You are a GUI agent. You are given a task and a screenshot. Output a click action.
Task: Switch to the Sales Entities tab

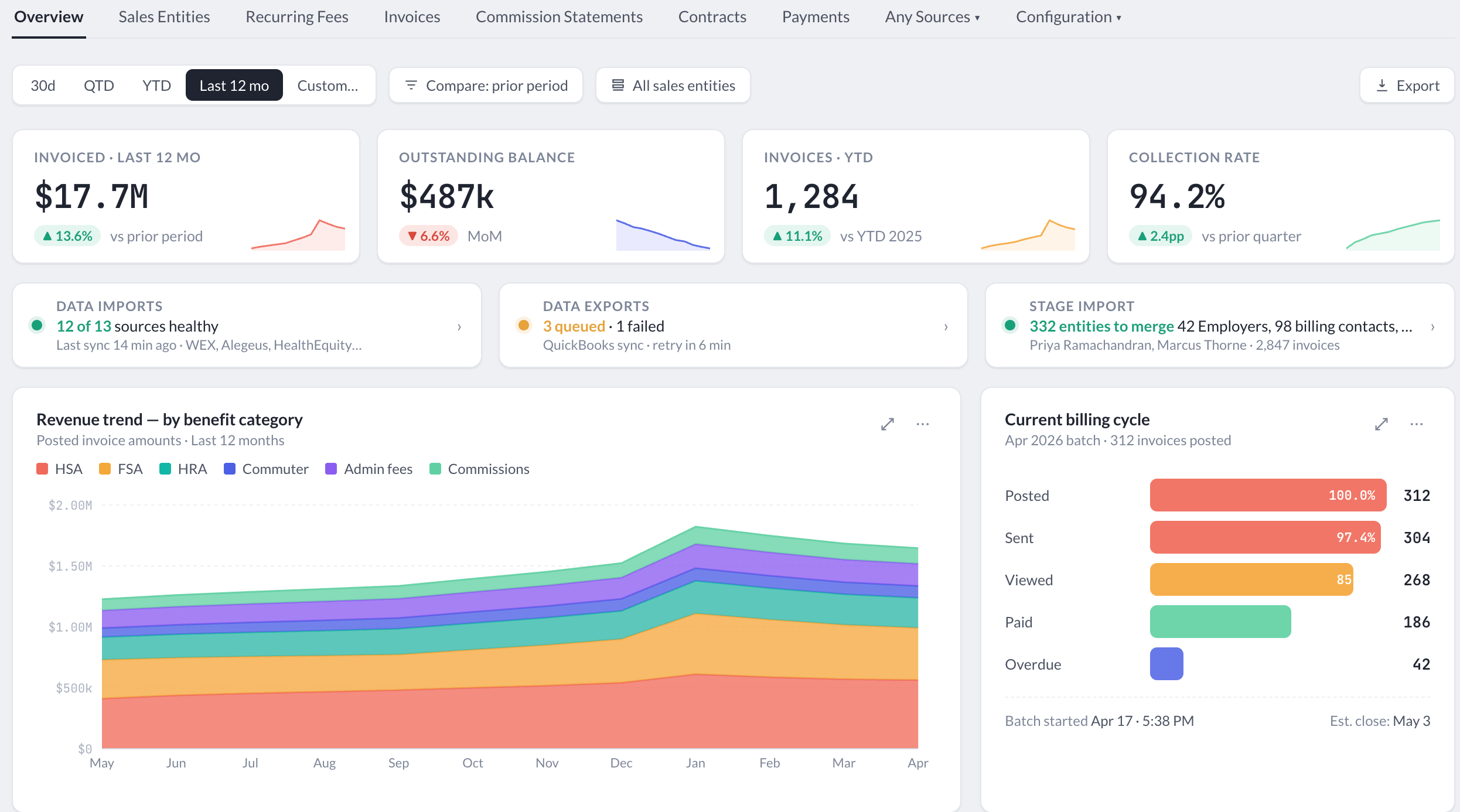click(x=164, y=17)
